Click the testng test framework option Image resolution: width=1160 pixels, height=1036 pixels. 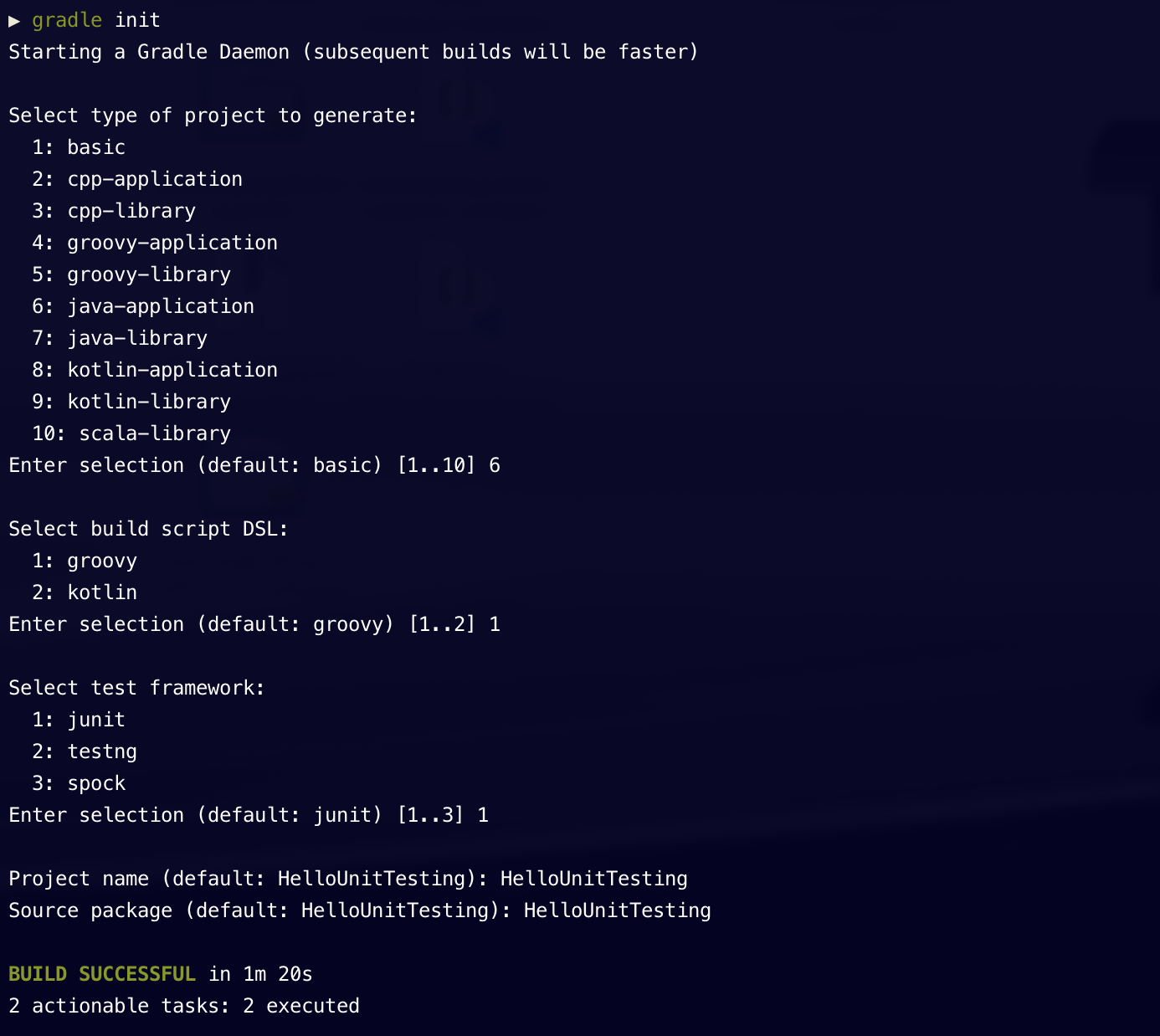tap(85, 751)
